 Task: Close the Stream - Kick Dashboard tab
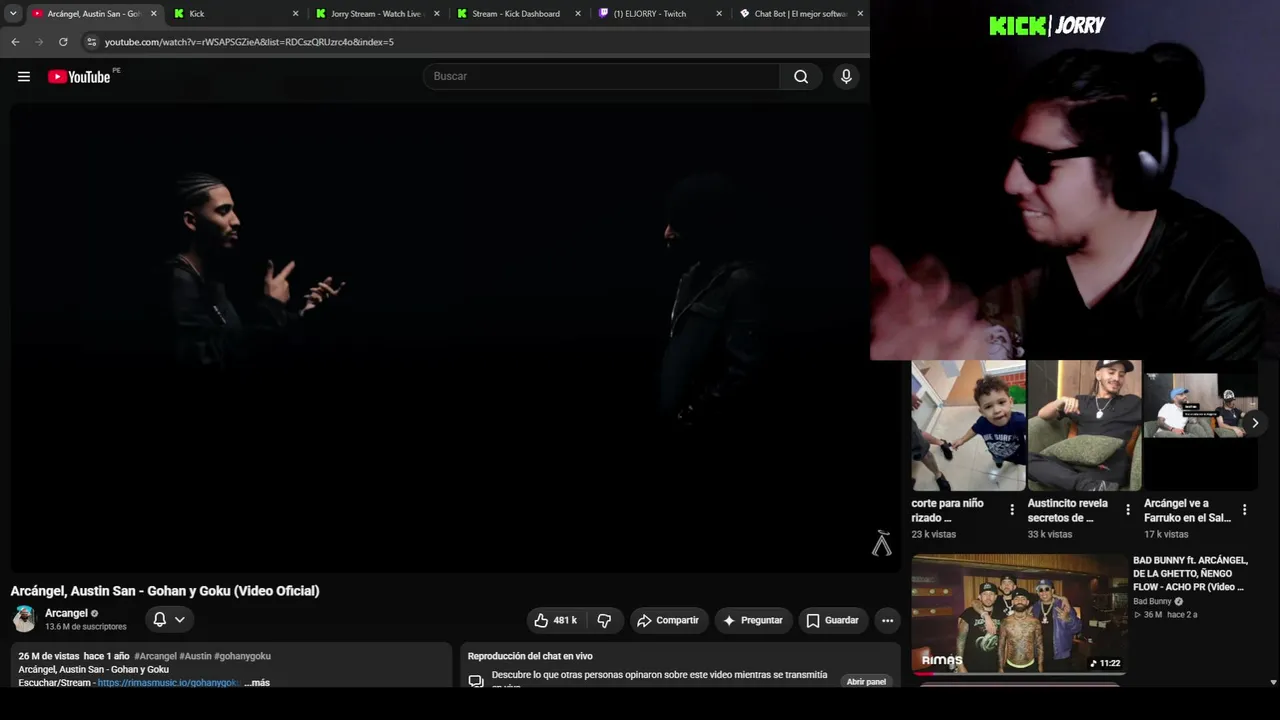tap(577, 14)
